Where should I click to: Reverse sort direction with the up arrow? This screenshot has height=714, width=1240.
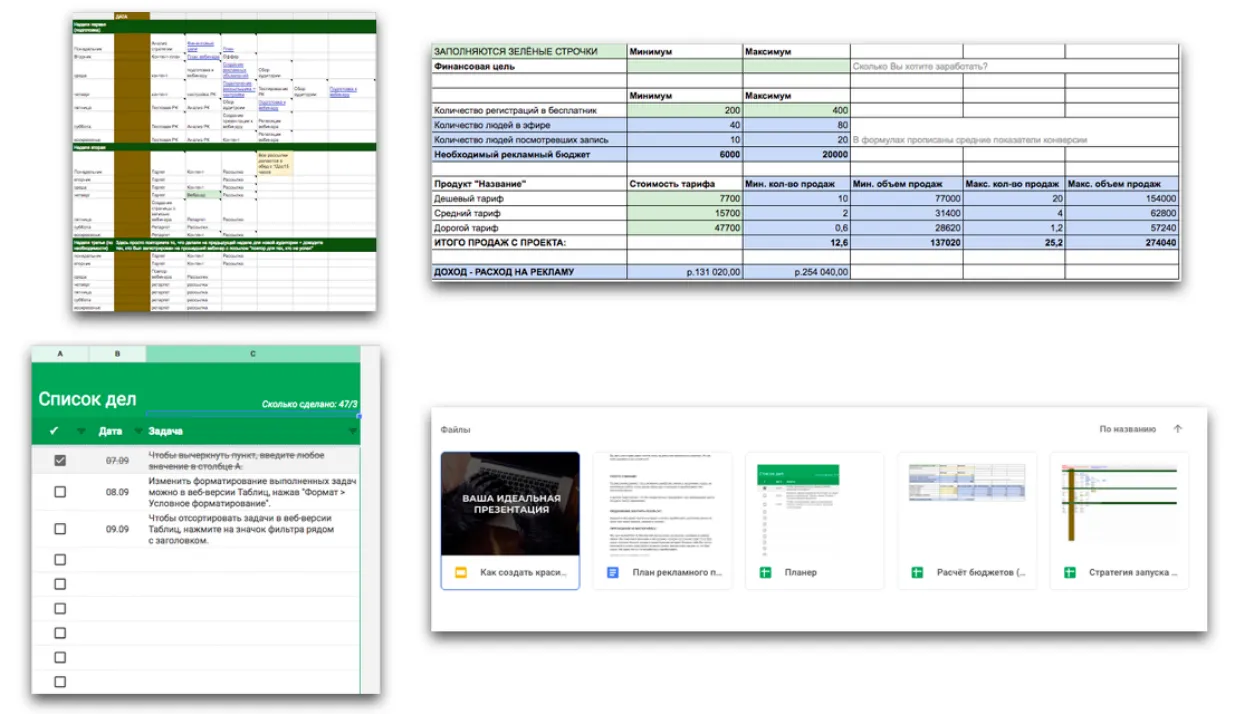click(1177, 429)
